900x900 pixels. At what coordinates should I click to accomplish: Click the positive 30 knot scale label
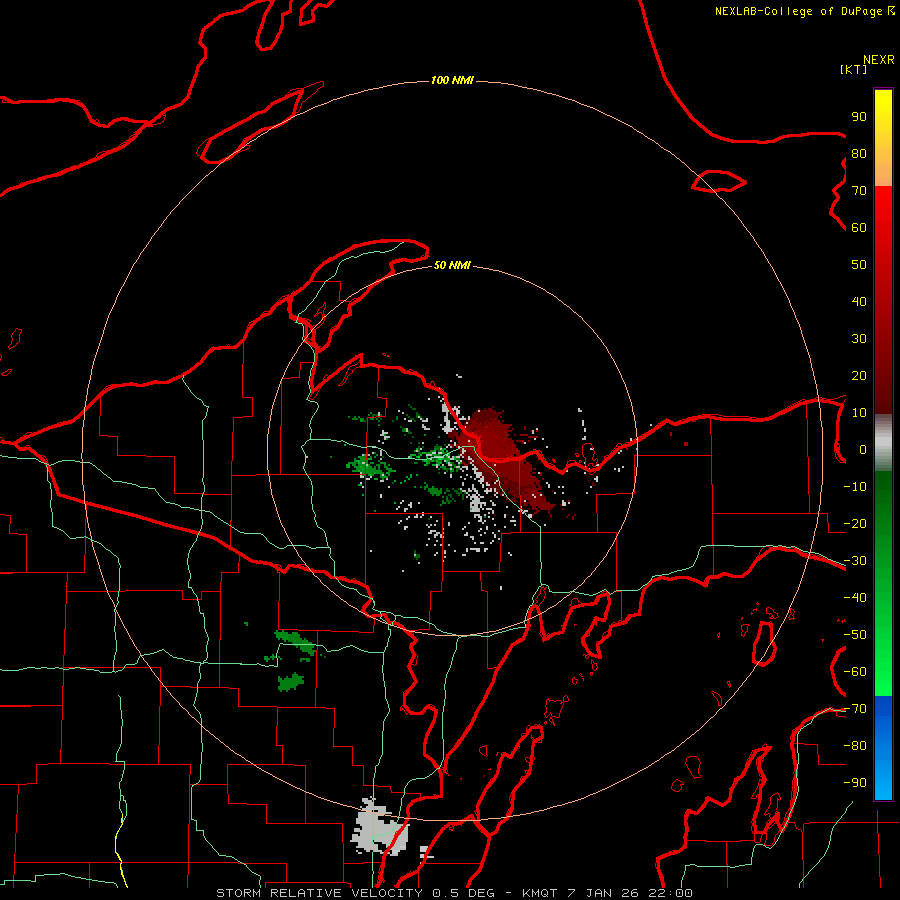point(859,339)
